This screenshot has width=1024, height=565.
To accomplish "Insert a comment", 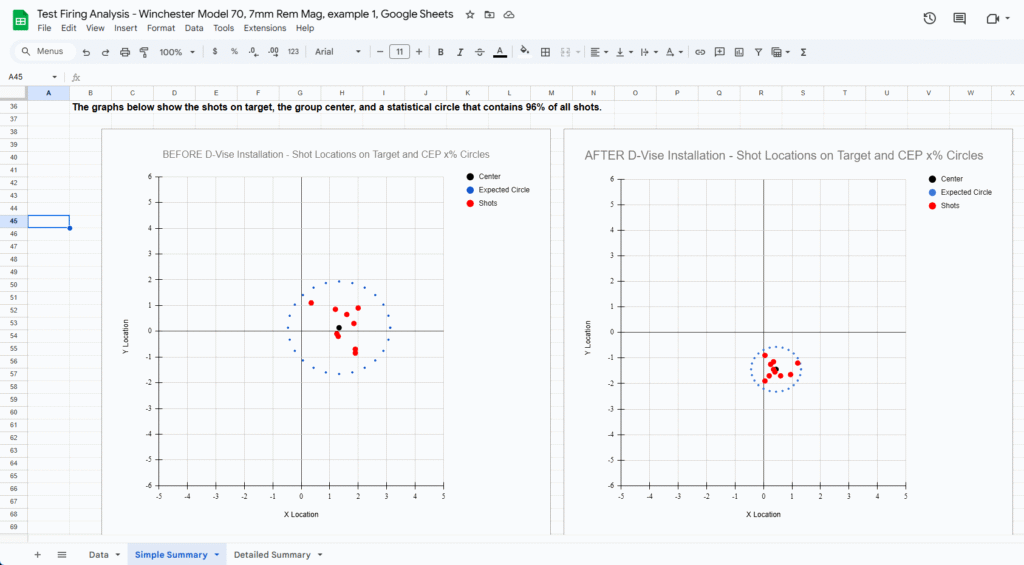I will [720, 52].
